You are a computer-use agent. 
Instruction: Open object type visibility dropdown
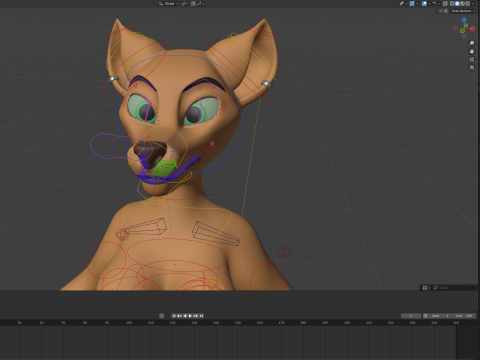(403, 4)
